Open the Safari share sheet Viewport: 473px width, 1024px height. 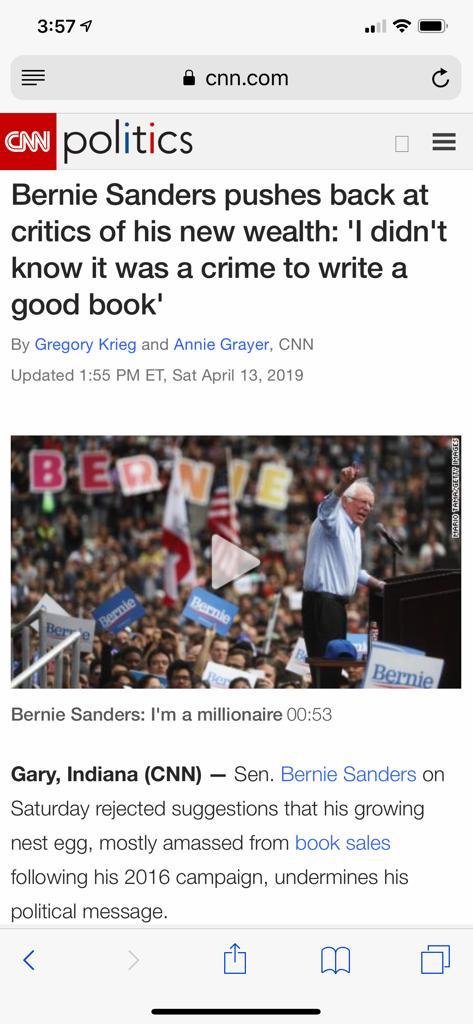tap(235, 958)
